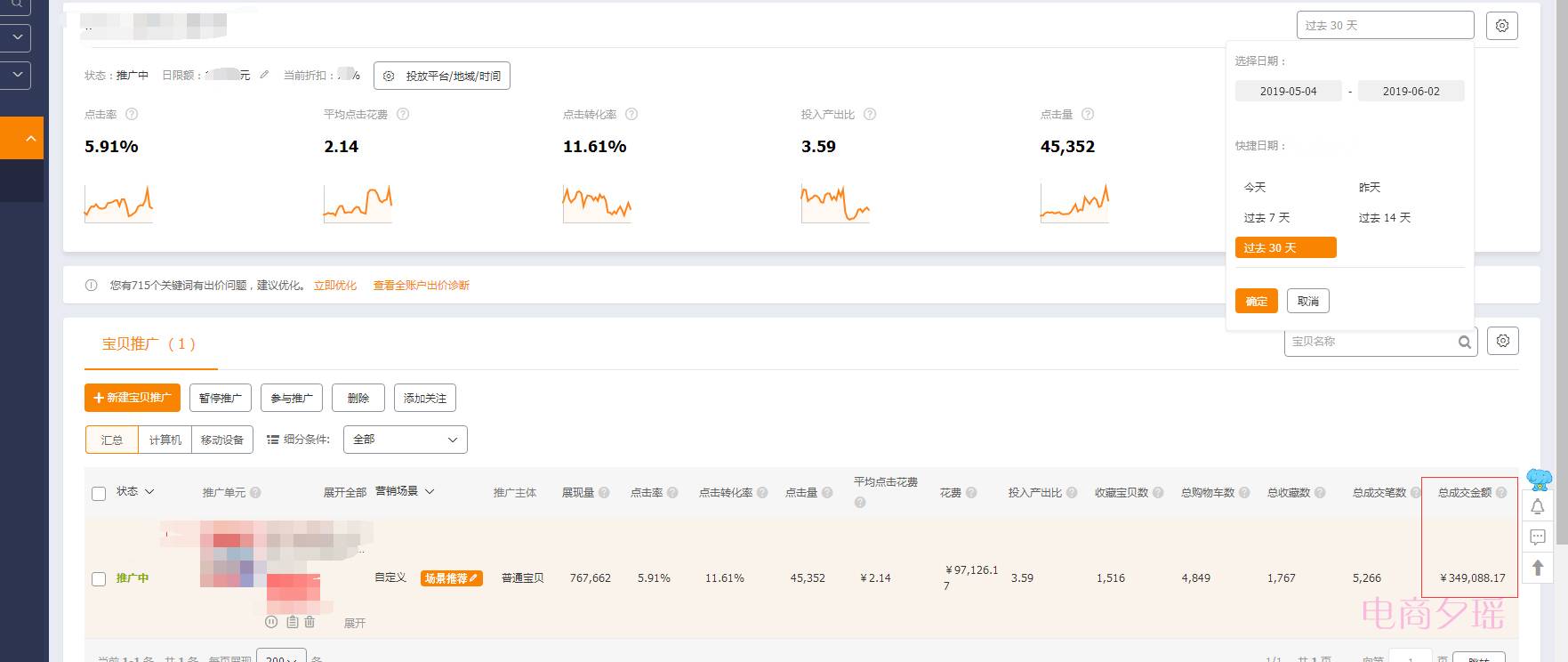Follow the 立即优化 link
This screenshot has height=662, width=1568.
[x=335, y=286]
